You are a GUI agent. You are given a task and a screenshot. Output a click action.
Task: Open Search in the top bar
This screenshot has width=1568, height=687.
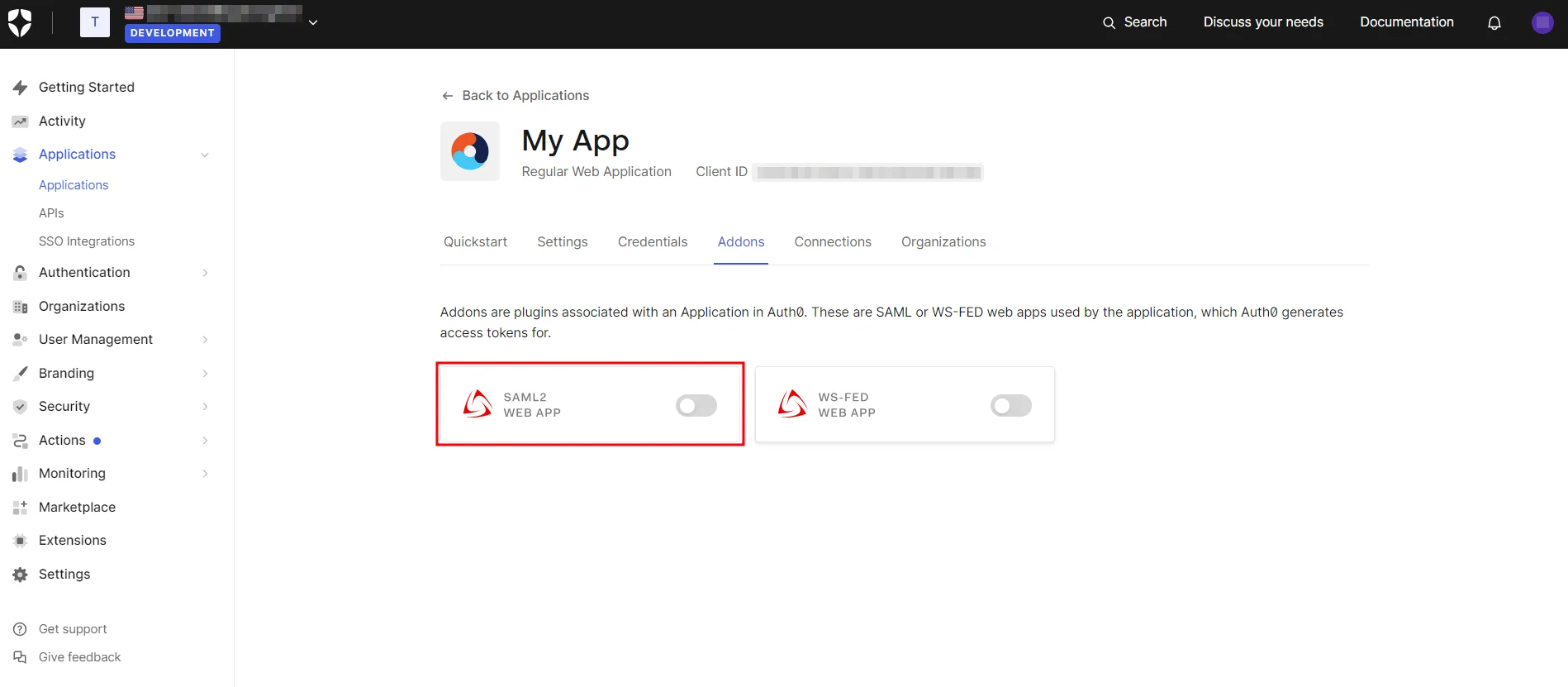[x=1135, y=22]
